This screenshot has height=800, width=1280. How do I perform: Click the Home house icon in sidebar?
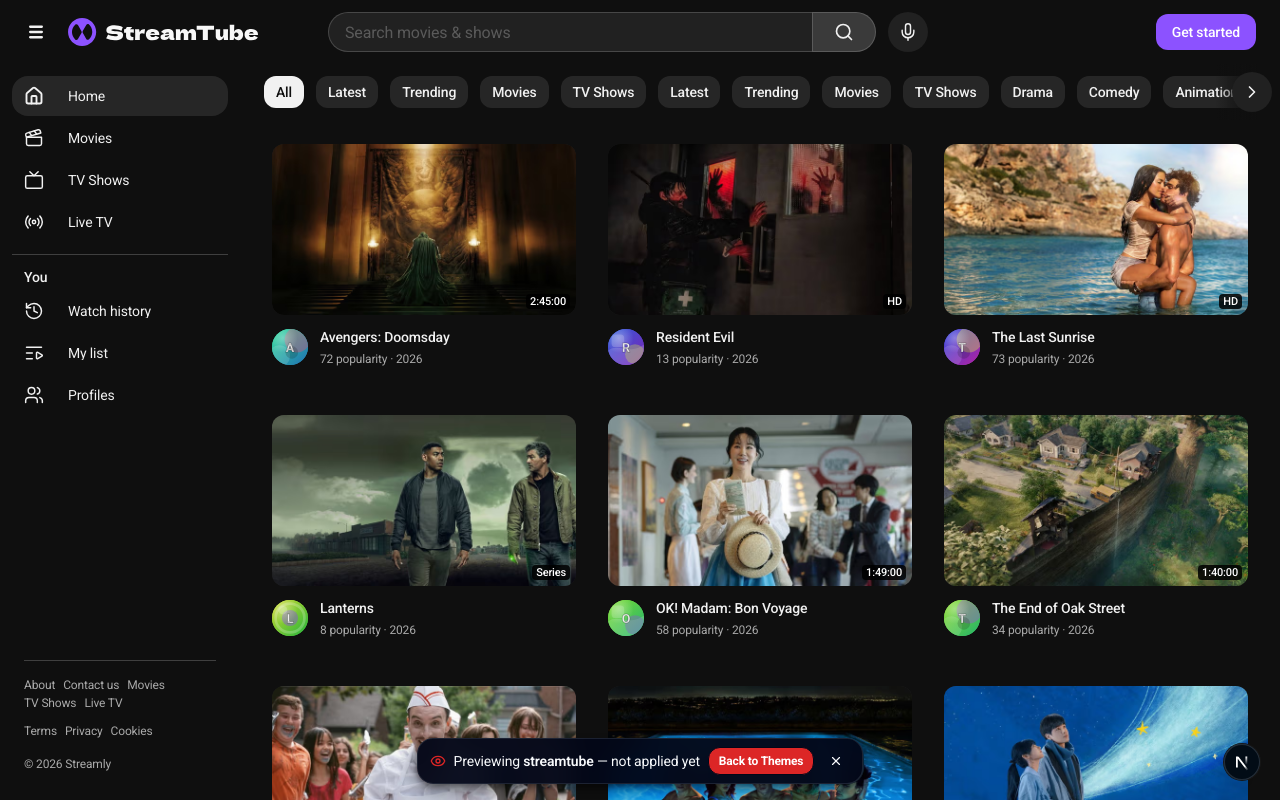coord(34,96)
